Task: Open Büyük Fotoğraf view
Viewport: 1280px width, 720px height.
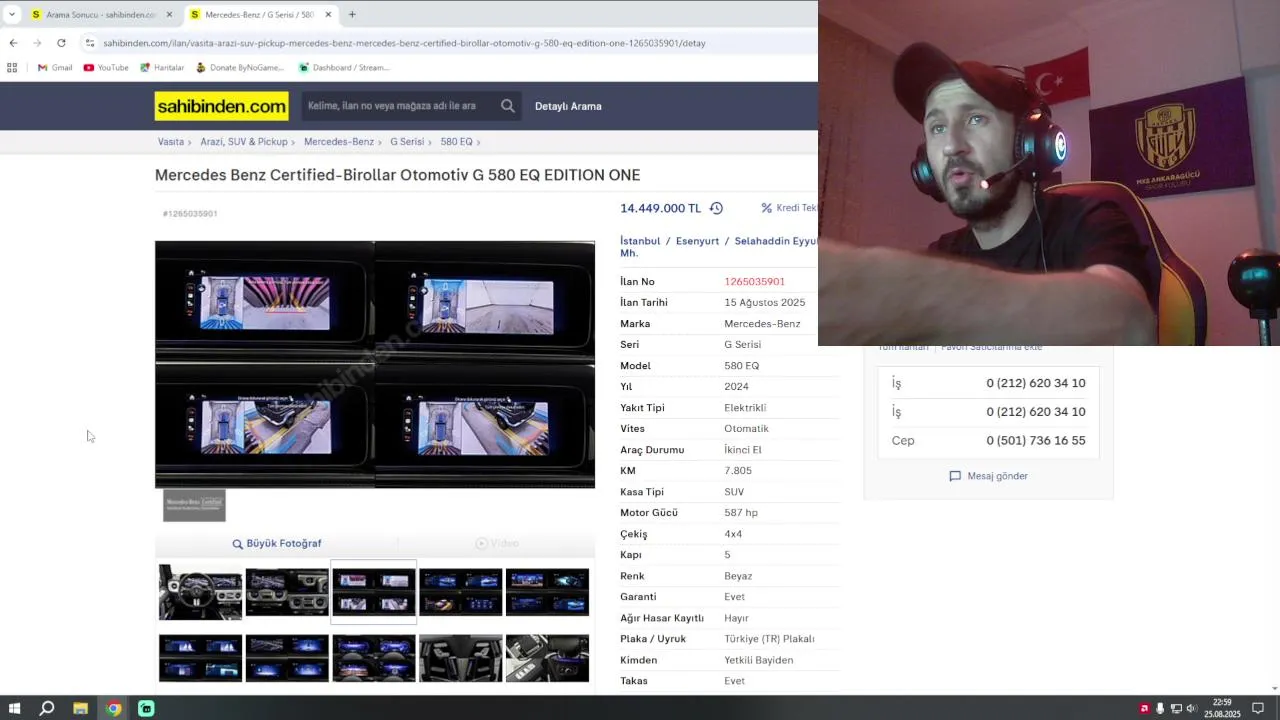Action: tap(277, 543)
